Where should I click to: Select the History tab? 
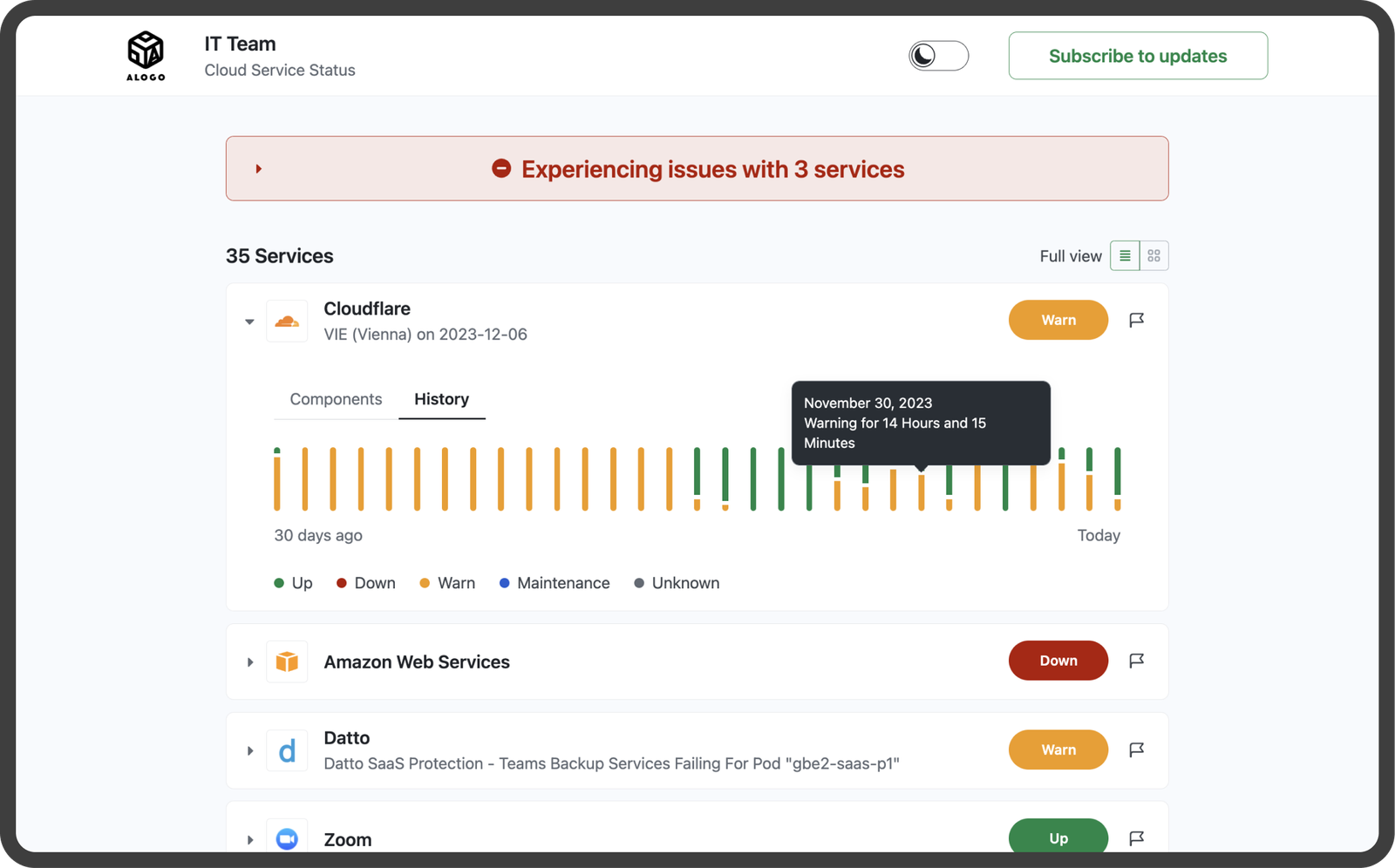pyautogui.click(x=441, y=399)
